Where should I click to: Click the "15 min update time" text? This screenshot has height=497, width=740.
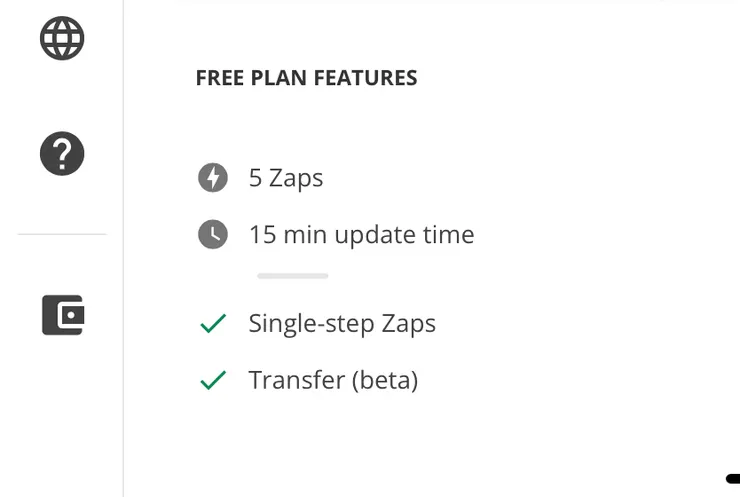coord(361,235)
